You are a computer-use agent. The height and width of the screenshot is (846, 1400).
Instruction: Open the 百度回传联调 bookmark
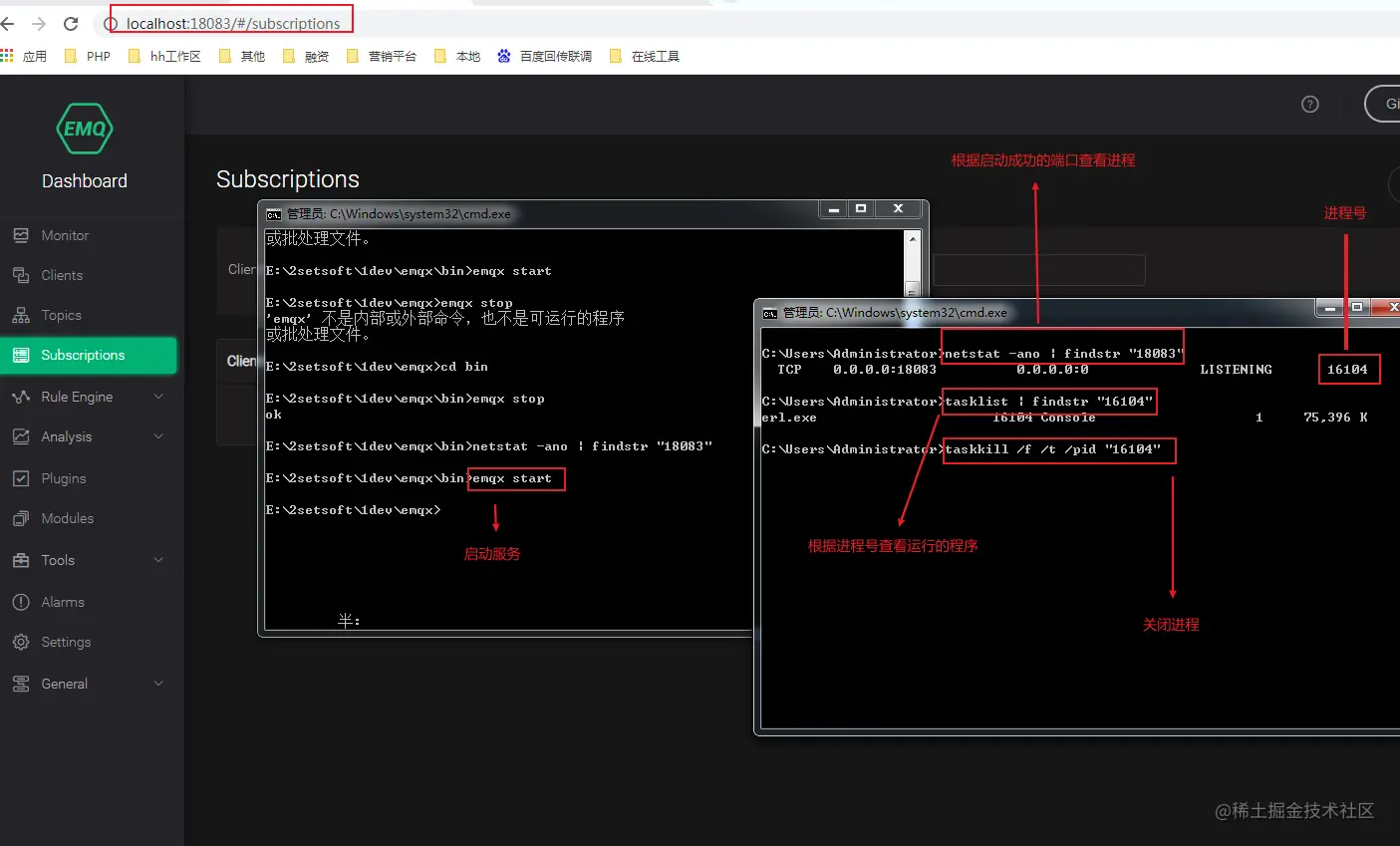(545, 56)
